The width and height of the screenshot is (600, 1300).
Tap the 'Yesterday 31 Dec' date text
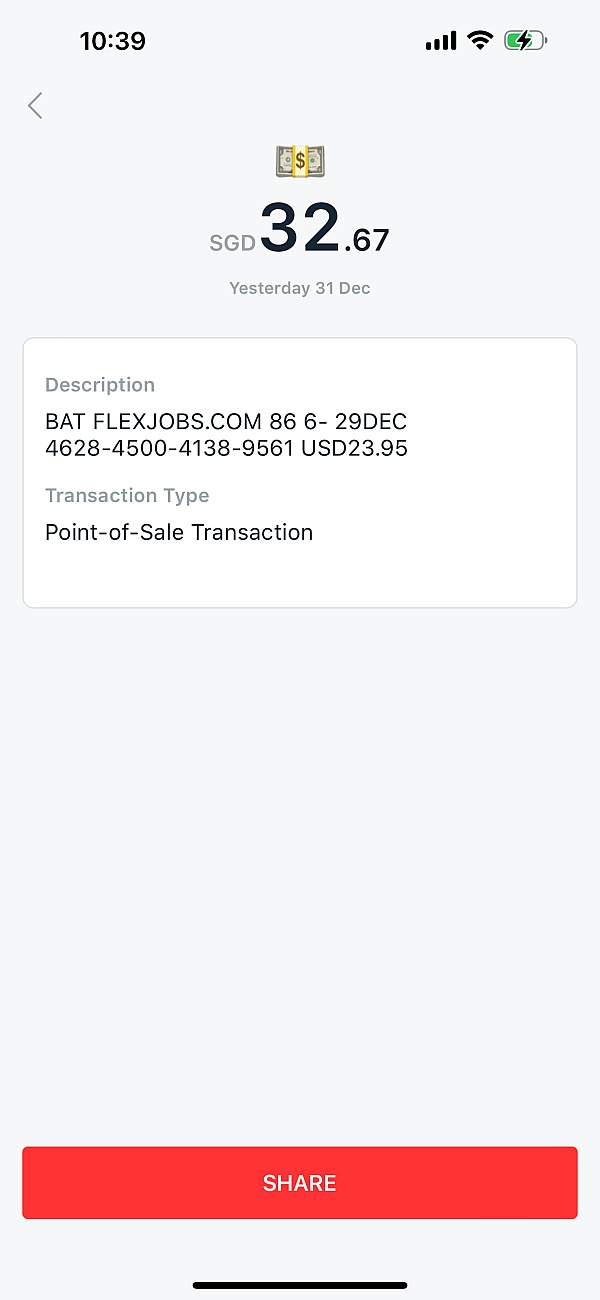(x=299, y=287)
